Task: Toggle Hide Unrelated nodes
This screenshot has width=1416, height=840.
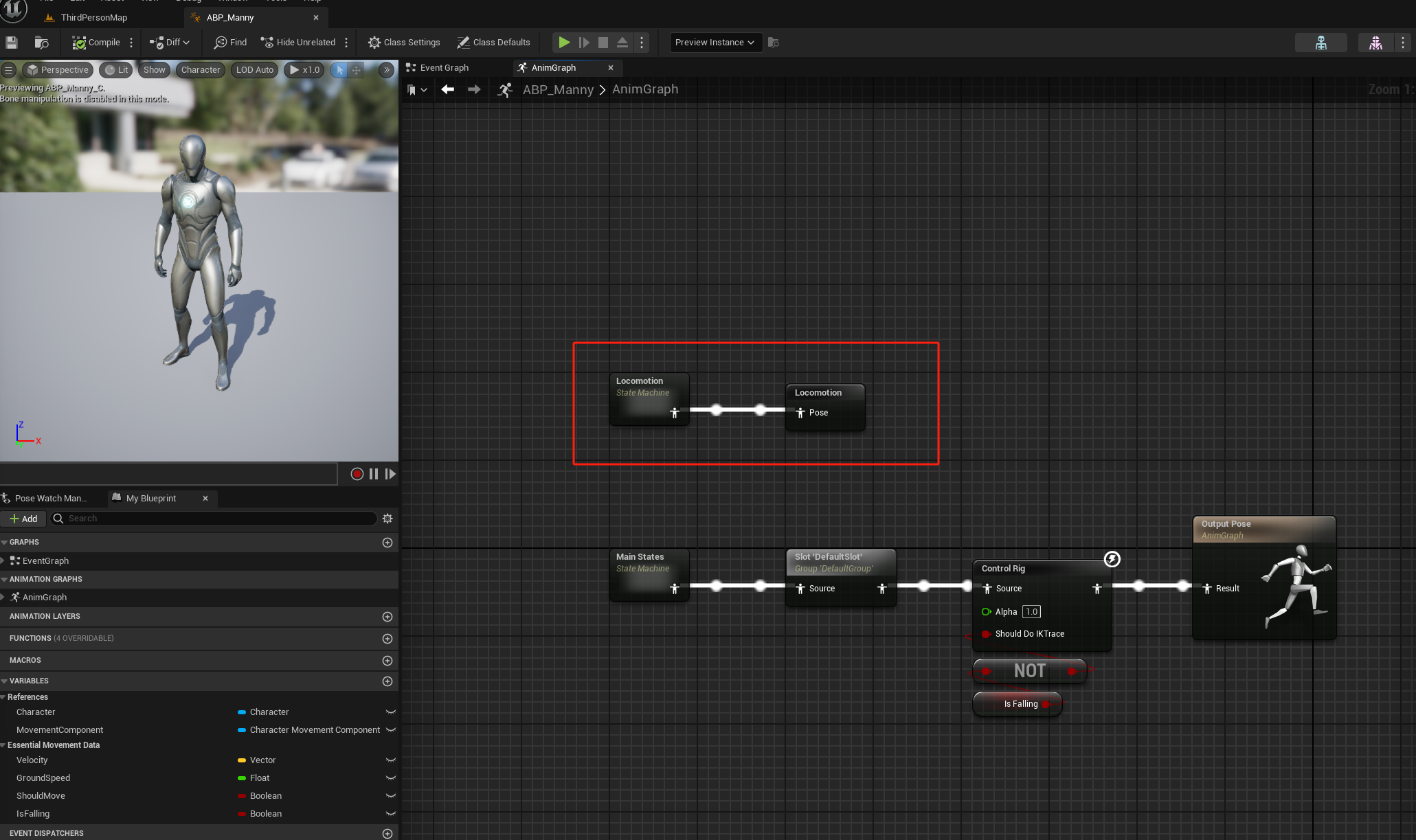Action: click(298, 43)
